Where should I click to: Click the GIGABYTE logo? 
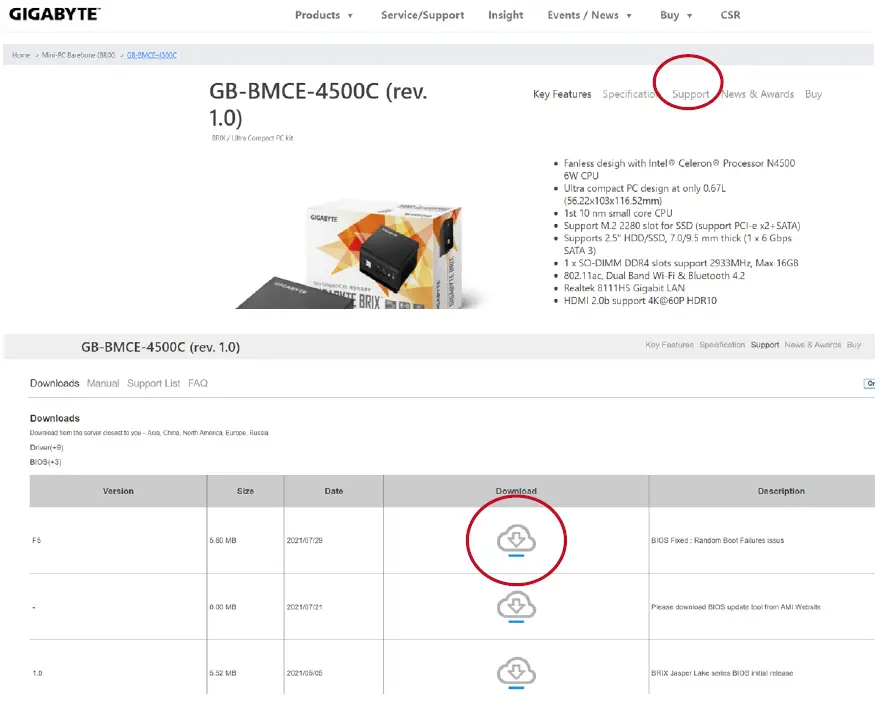pos(54,14)
